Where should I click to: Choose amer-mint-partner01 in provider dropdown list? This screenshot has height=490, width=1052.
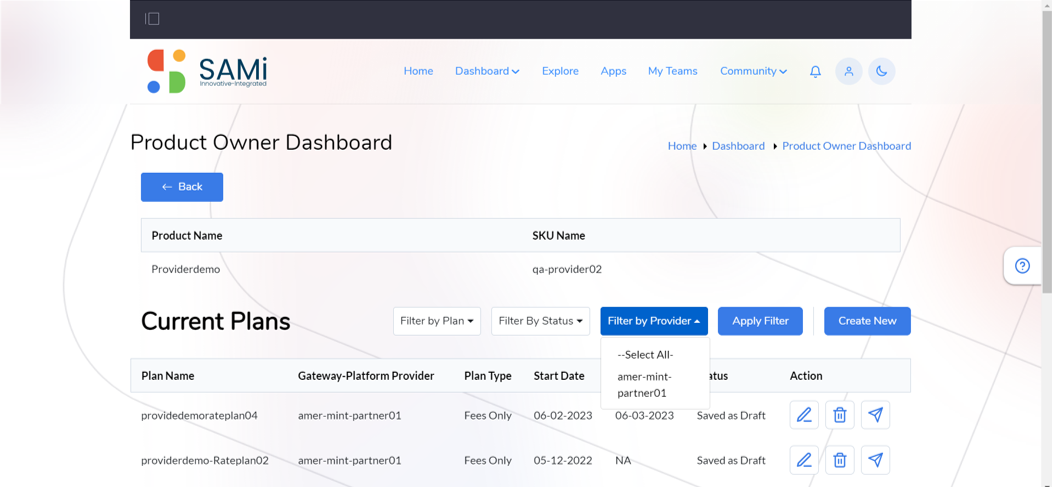(x=645, y=385)
